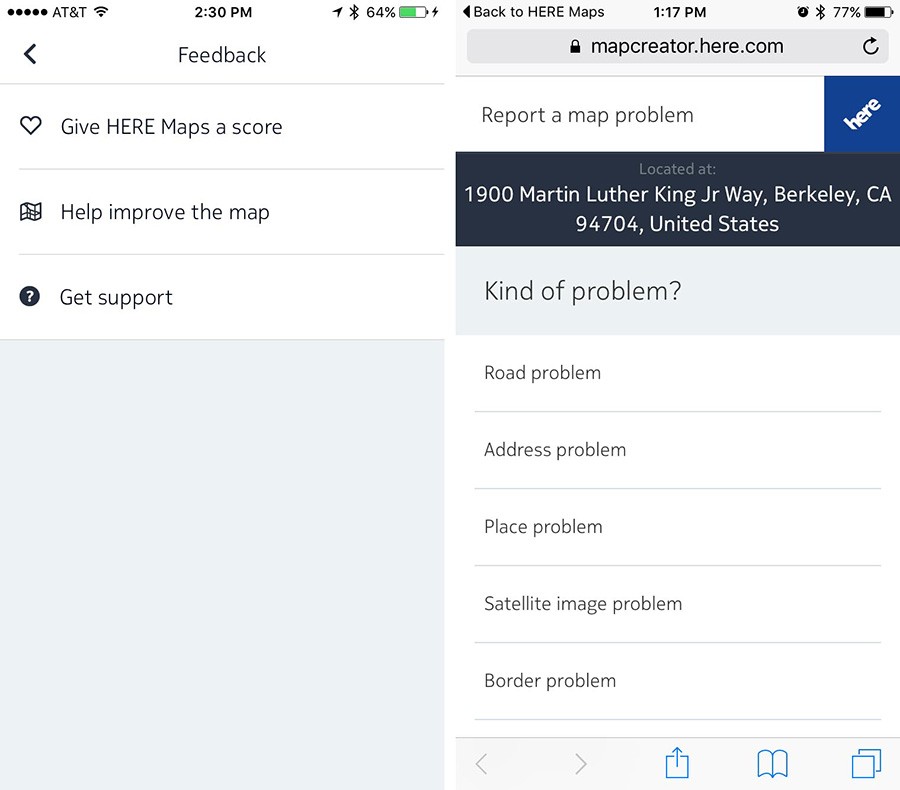Click the question mark icon beside Get support
Viewport: 900px width, 790px height.
(30, 296)
